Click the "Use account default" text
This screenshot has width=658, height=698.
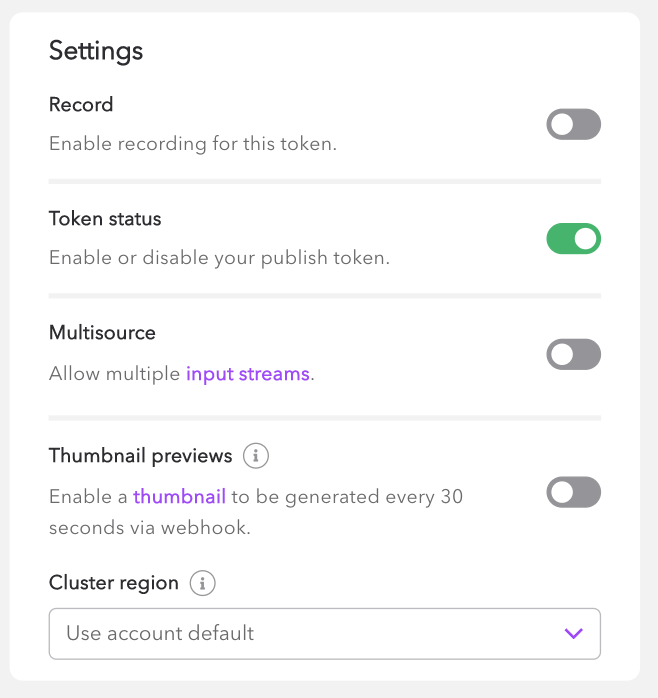click(160, 633)
